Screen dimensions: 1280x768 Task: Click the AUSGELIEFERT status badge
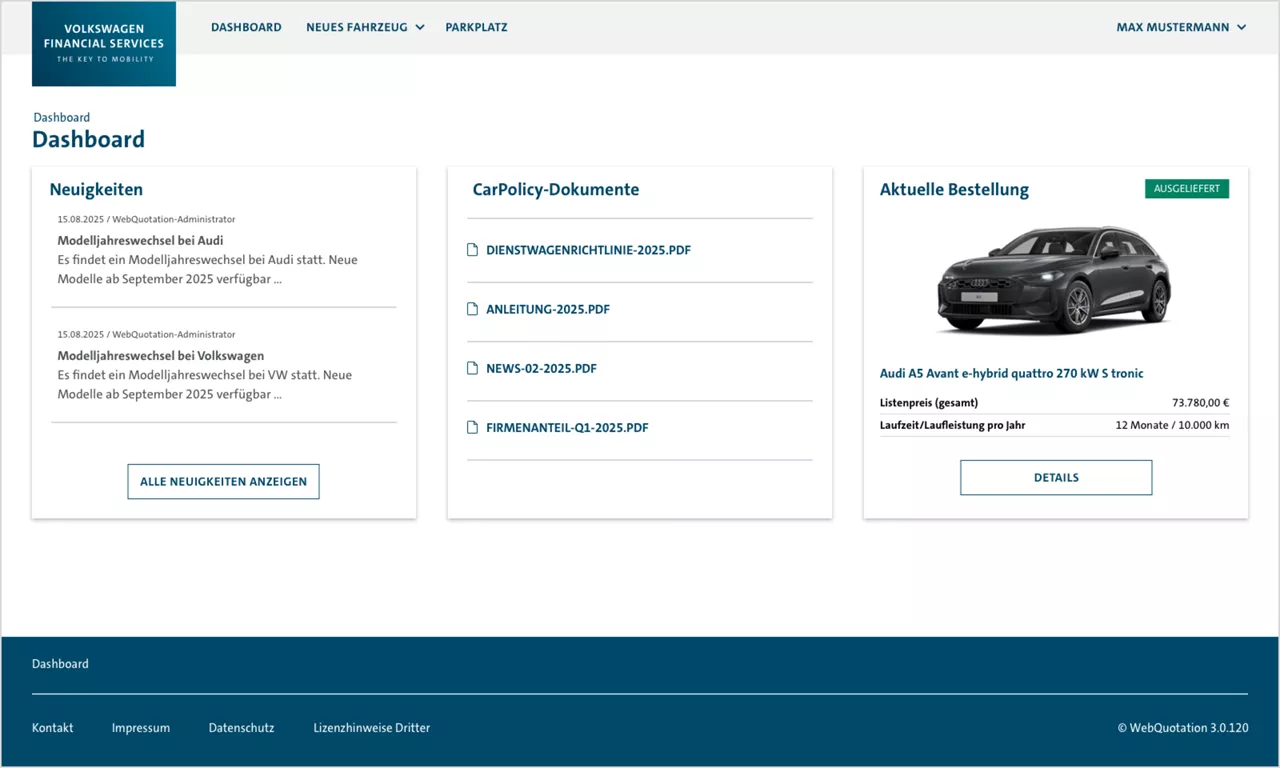[1187, 188]
